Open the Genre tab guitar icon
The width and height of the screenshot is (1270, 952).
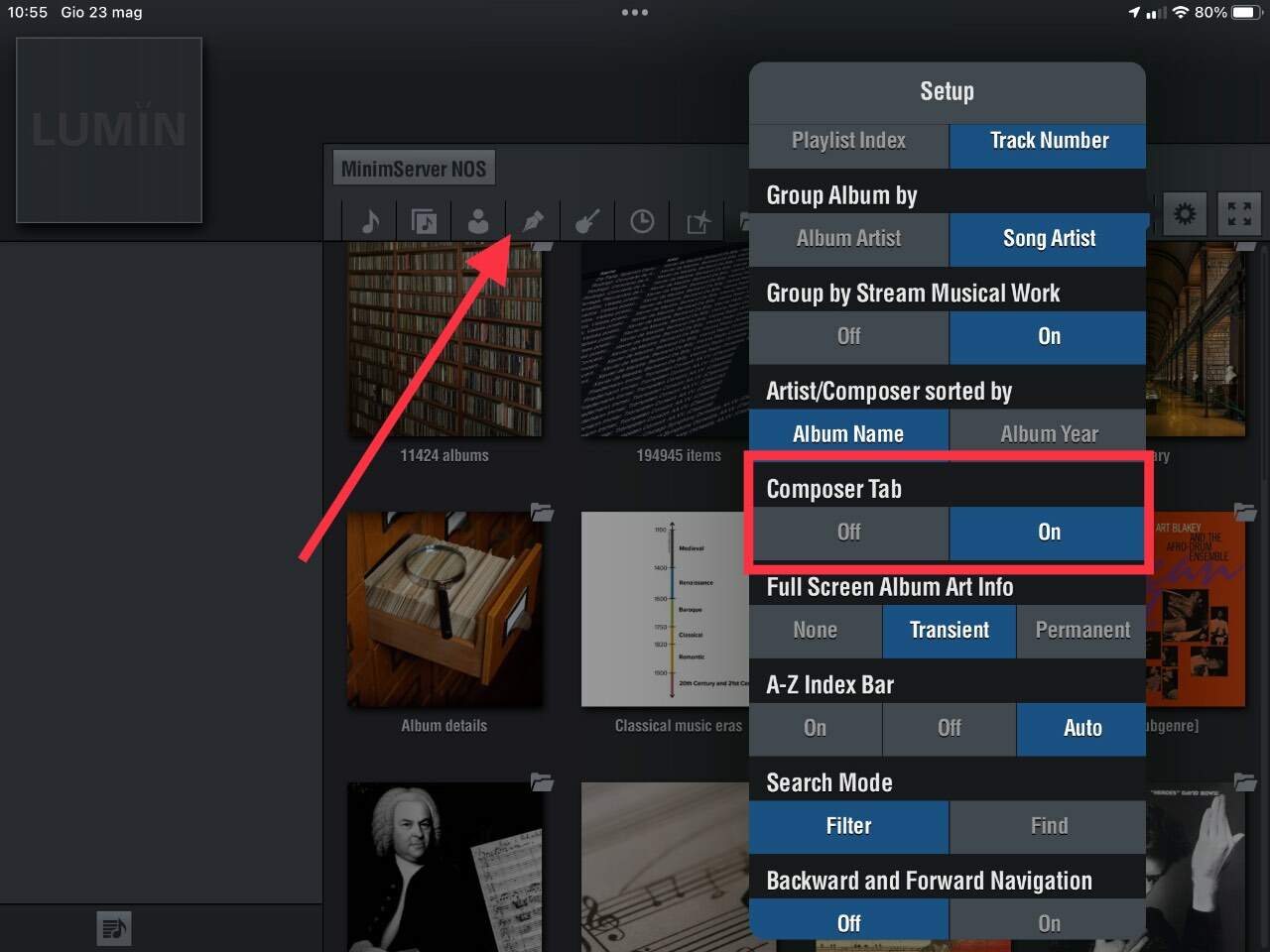[587, 220]
